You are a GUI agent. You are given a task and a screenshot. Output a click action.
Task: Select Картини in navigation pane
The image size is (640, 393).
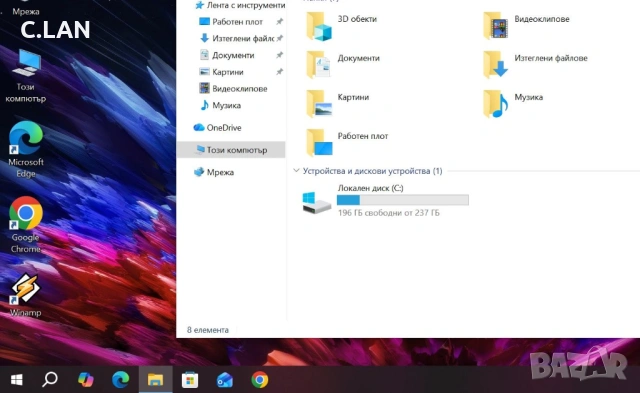[x=221, y=72]
